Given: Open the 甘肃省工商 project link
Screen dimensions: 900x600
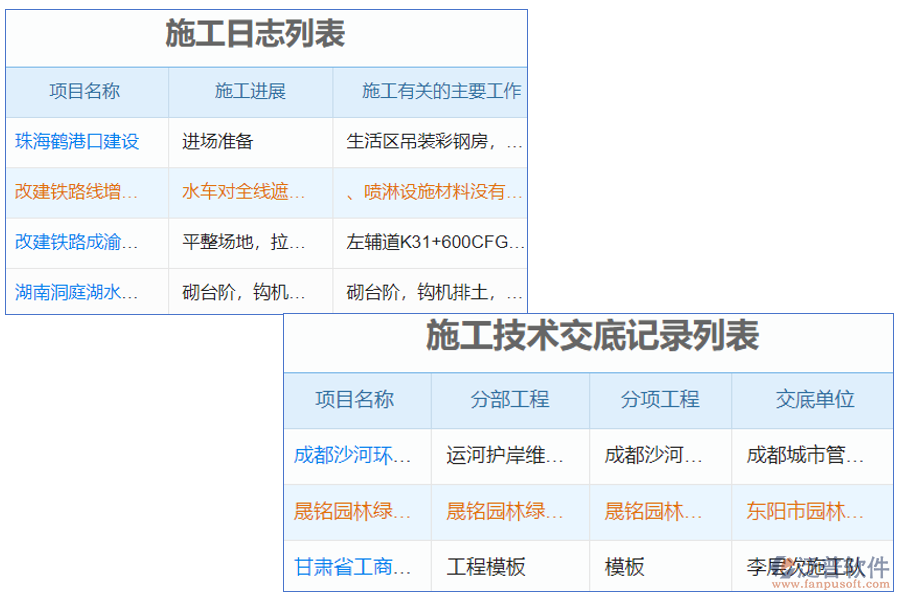Looking at the screenshot, I should [x=351, y=567].
